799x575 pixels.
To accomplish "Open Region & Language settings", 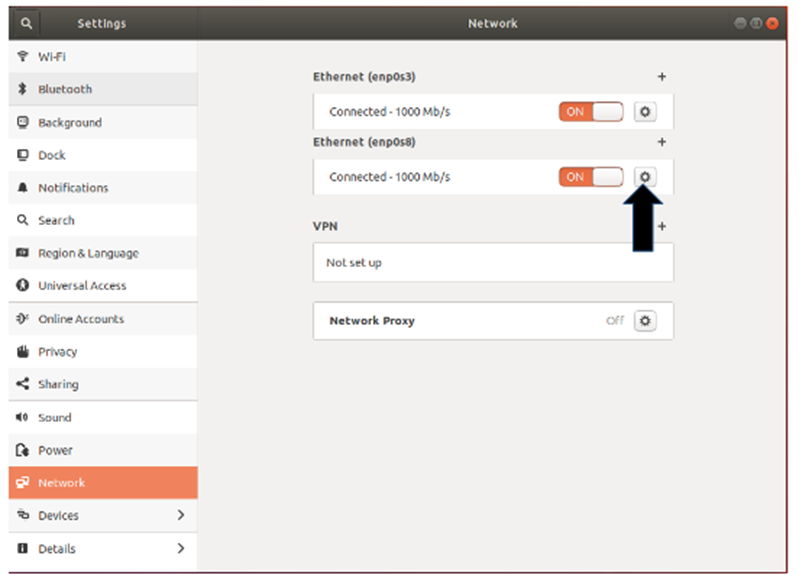I will [x=88, y=253].
